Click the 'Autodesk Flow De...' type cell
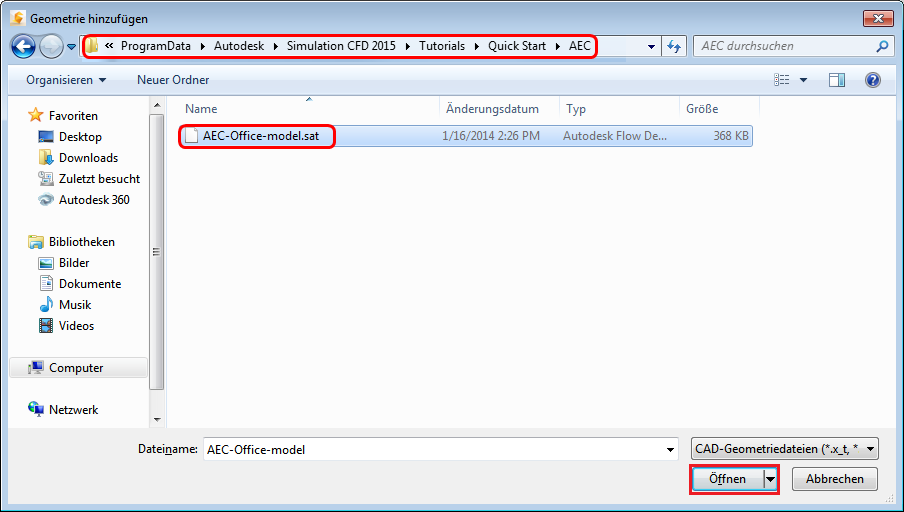This screenshot has width=904, height=512. click(x=615, y=136)
